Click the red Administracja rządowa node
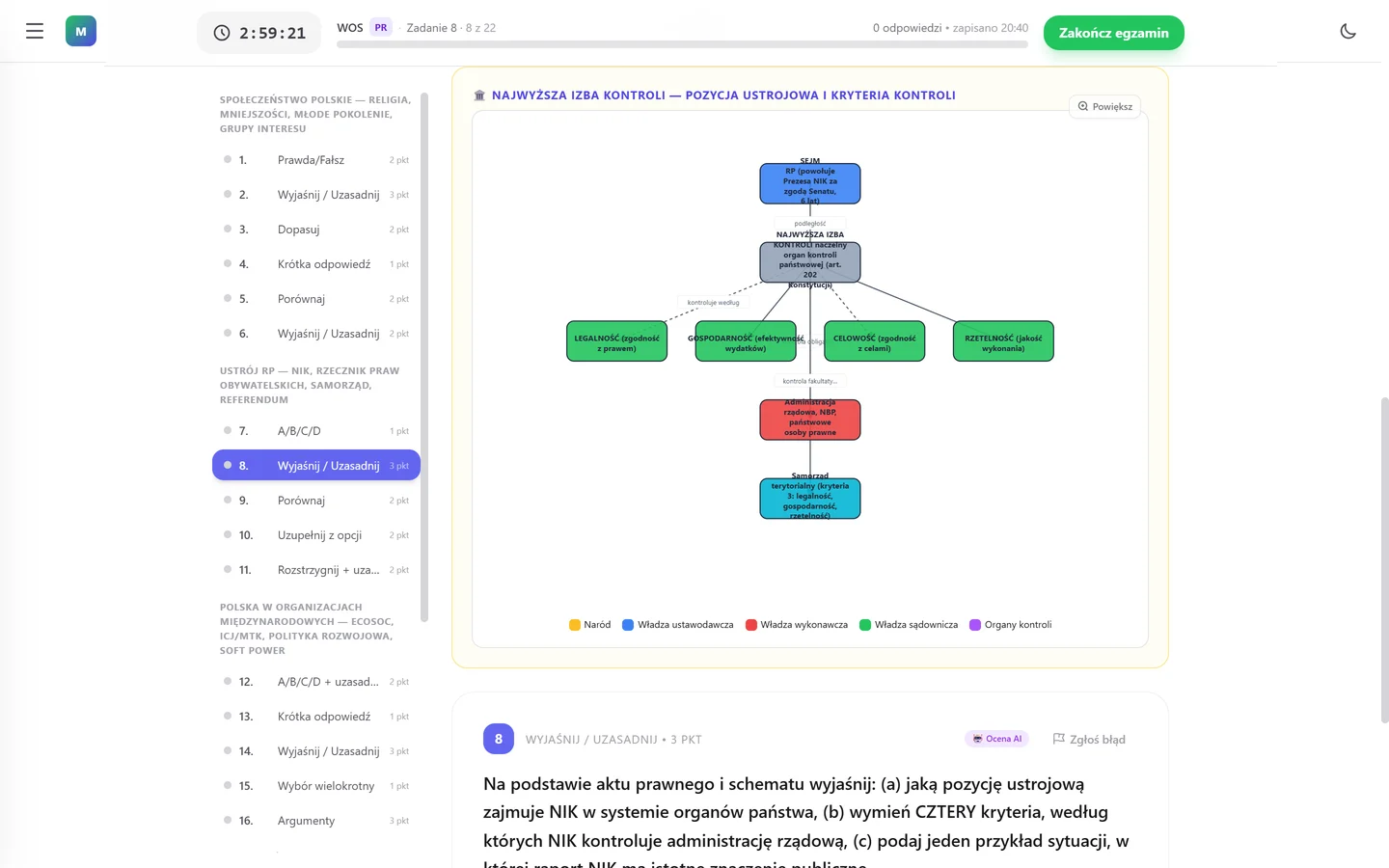The width and height of the screenshot is (1389, 868). pyautogui.click(x=810, y=420)
